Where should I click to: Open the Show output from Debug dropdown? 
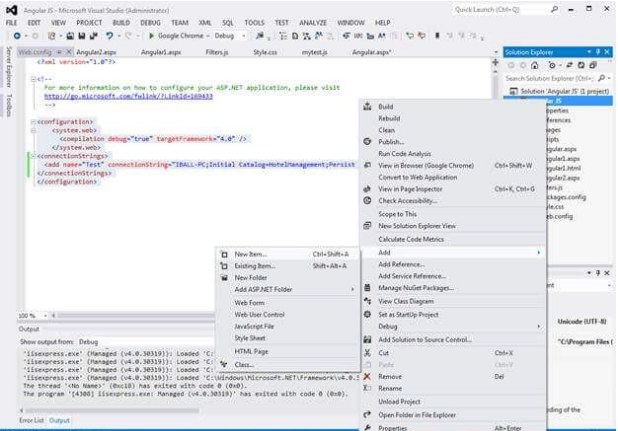(x=146, y=342)
